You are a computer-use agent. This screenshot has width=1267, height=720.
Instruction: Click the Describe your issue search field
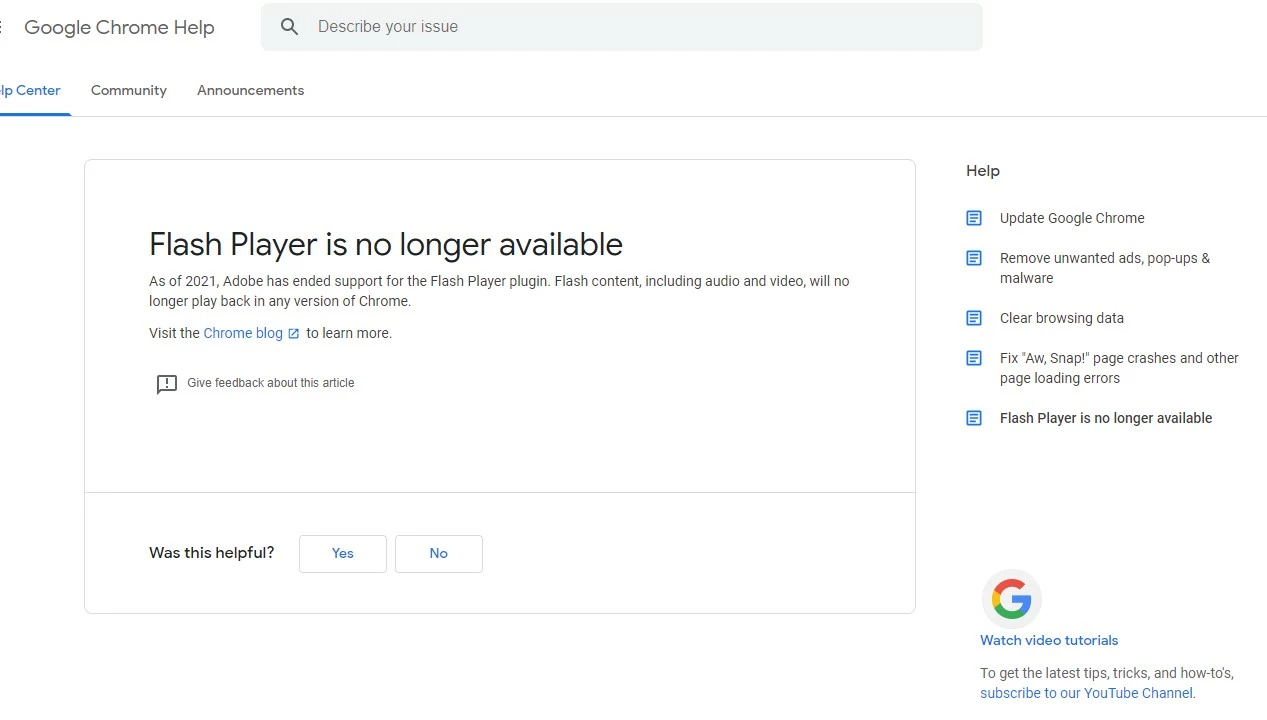(621, 27)
